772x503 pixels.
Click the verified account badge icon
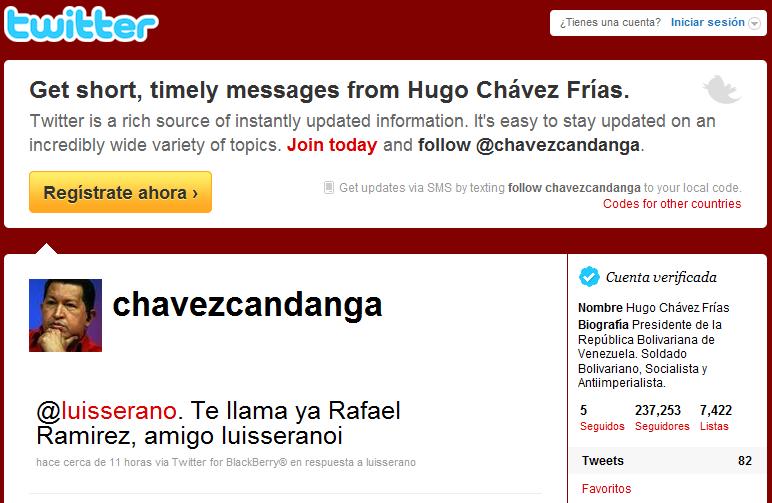click(589, 277)
